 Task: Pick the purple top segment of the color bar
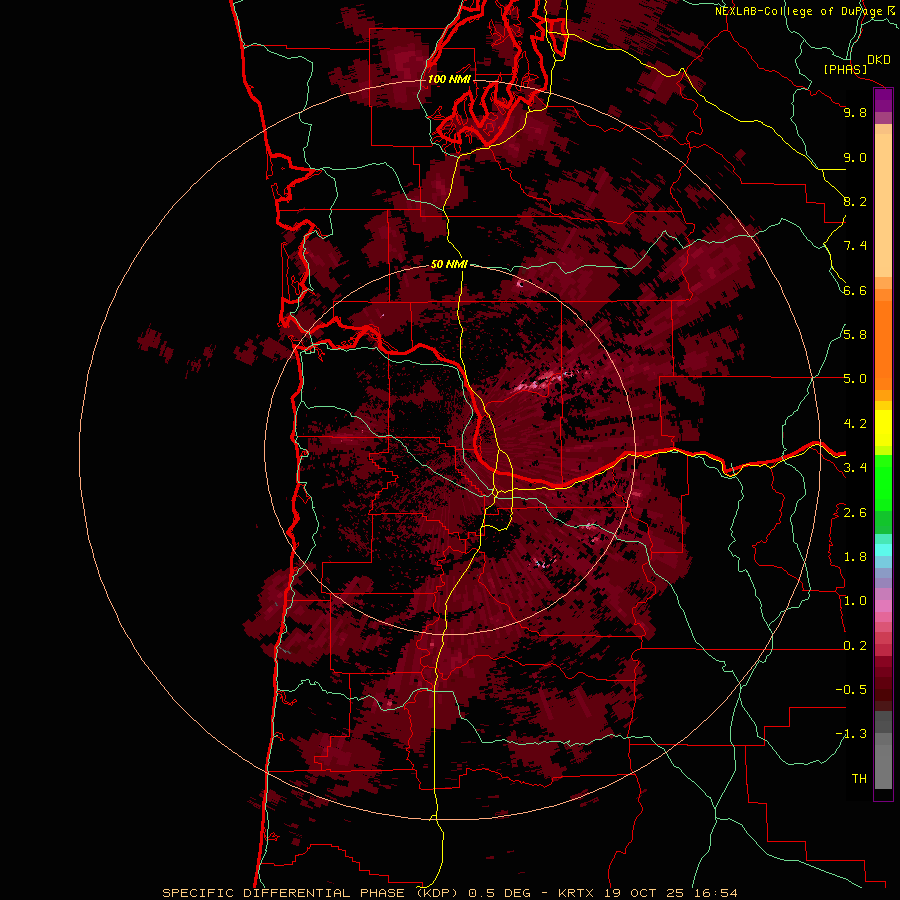pos(883,100)
